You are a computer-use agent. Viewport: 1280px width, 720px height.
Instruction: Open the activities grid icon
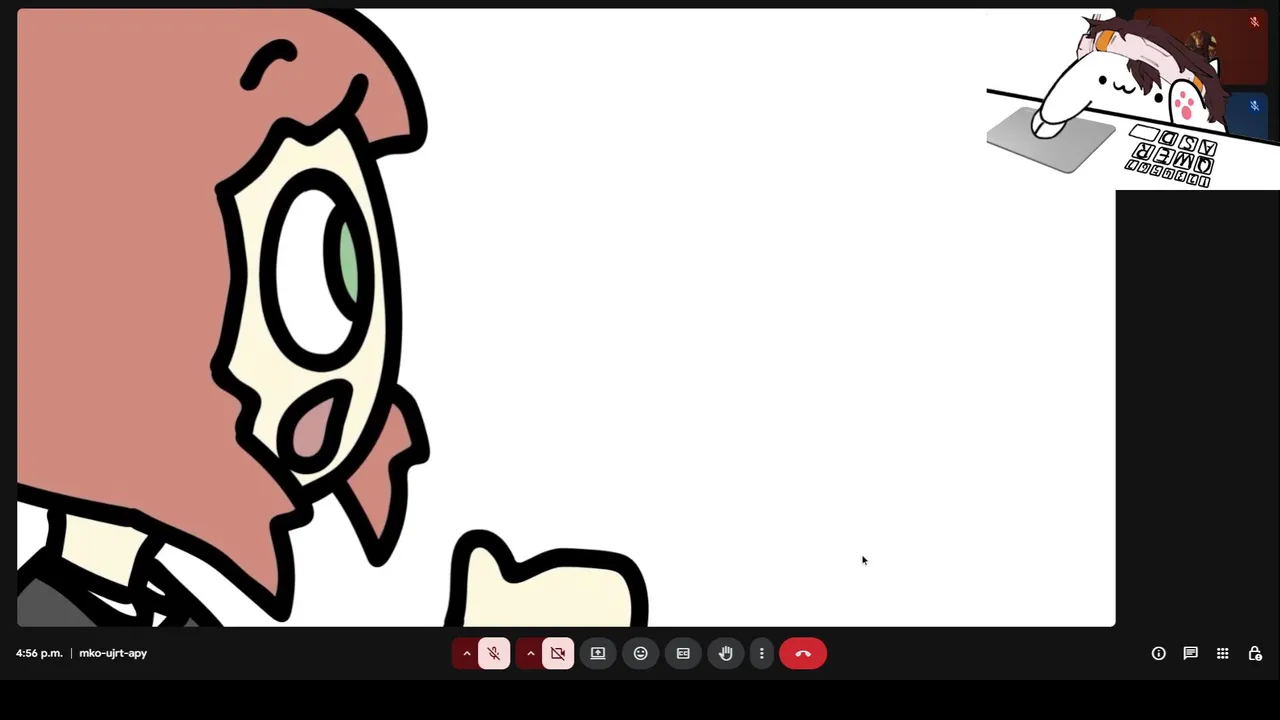1222,653
